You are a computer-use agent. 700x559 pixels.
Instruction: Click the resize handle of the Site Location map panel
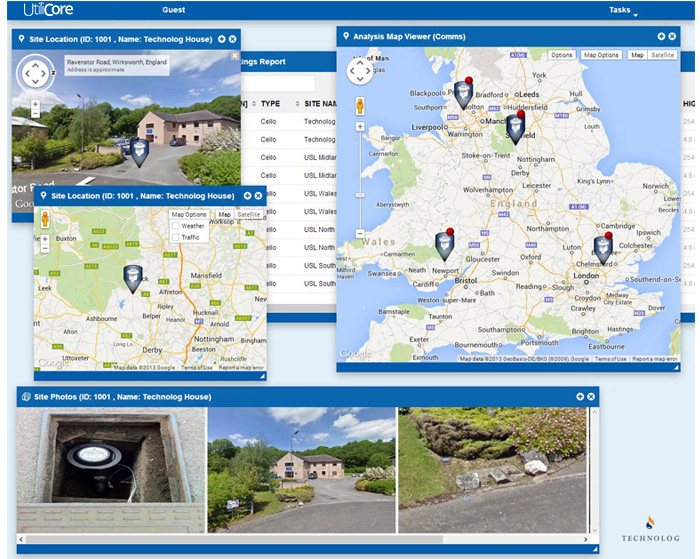click(x=262, y=376)
